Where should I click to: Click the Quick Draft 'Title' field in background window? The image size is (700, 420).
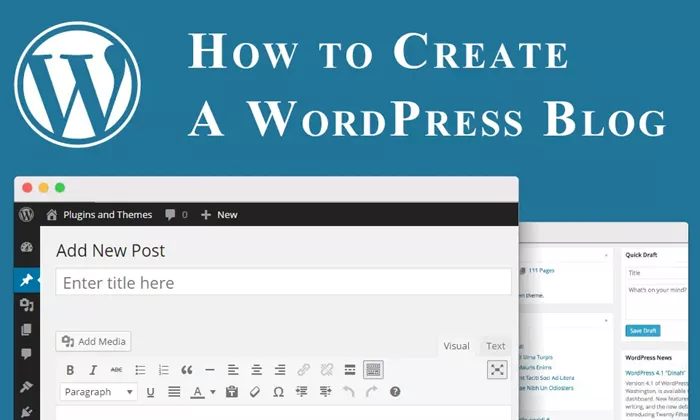pyautogui.click(x=656, y=273)
